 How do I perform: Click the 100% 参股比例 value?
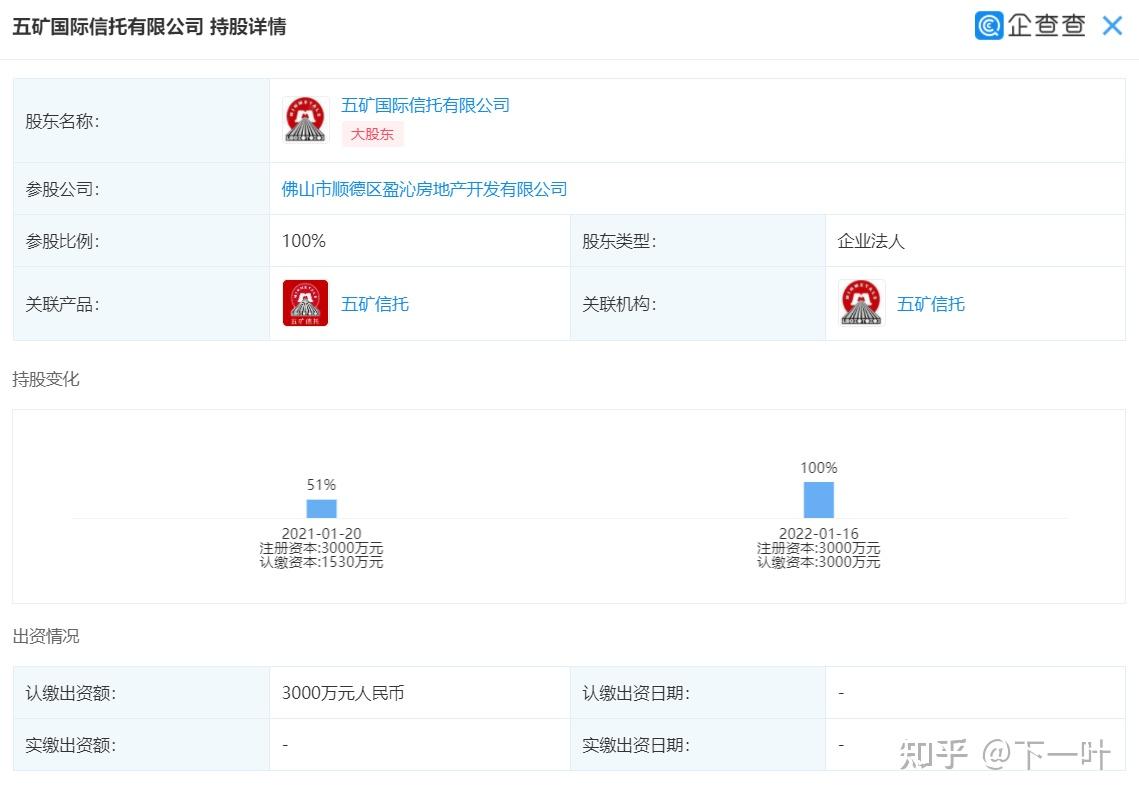click(304, 240)
